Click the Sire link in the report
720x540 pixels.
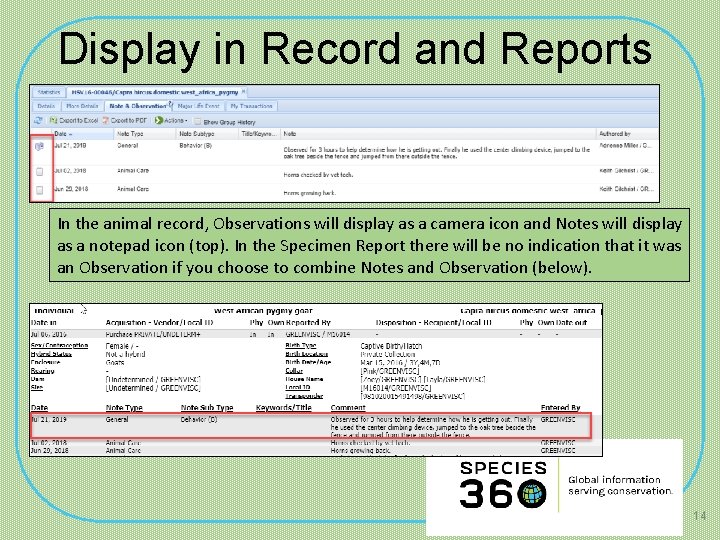pos(37,388)
